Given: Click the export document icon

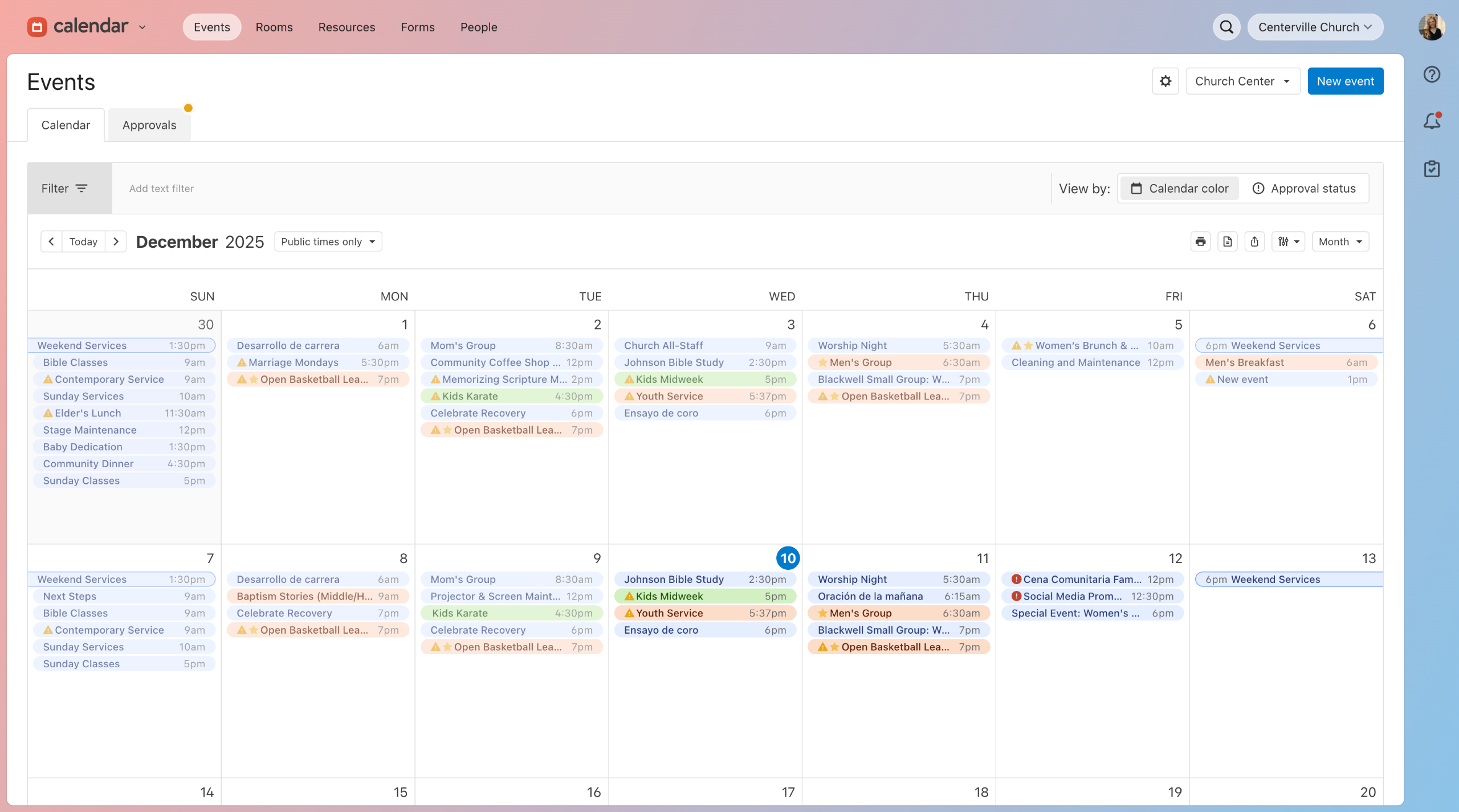Looking at the screenshot, I should point(1228,242).
